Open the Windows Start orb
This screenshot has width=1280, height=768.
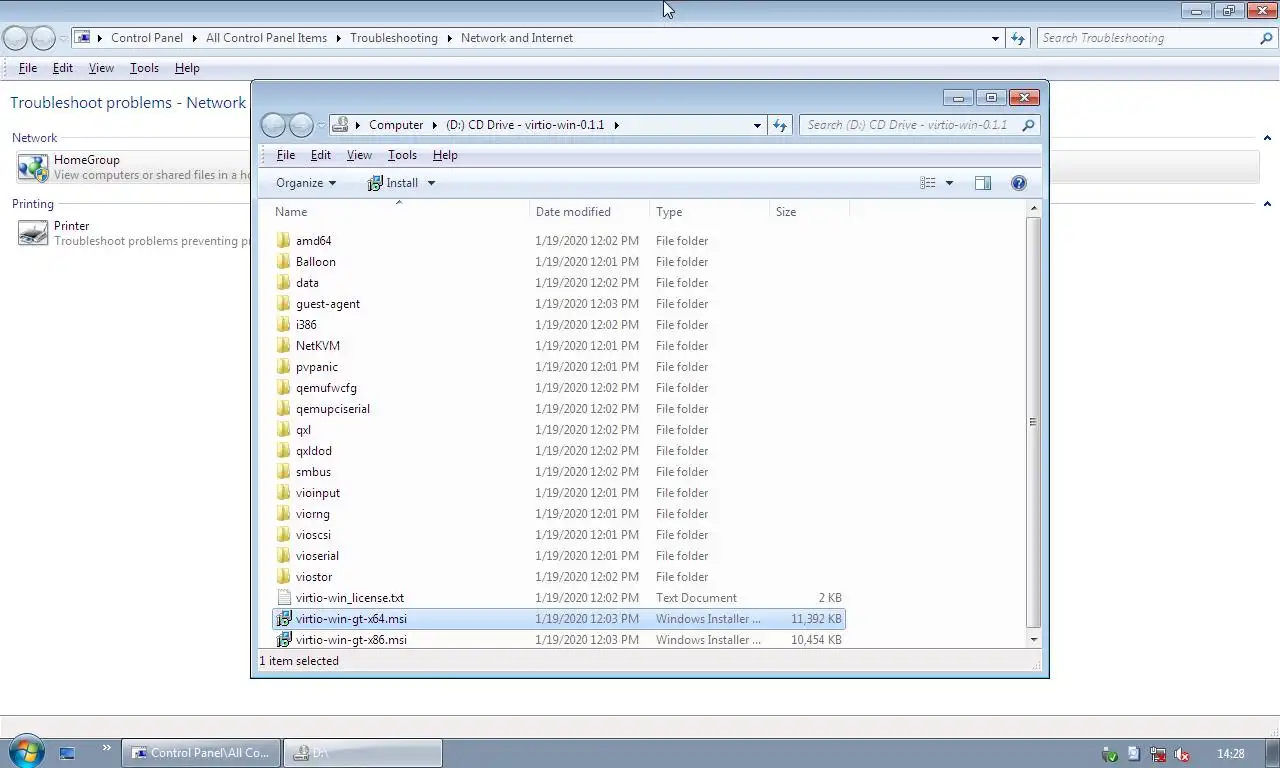[x=26, y=752]
